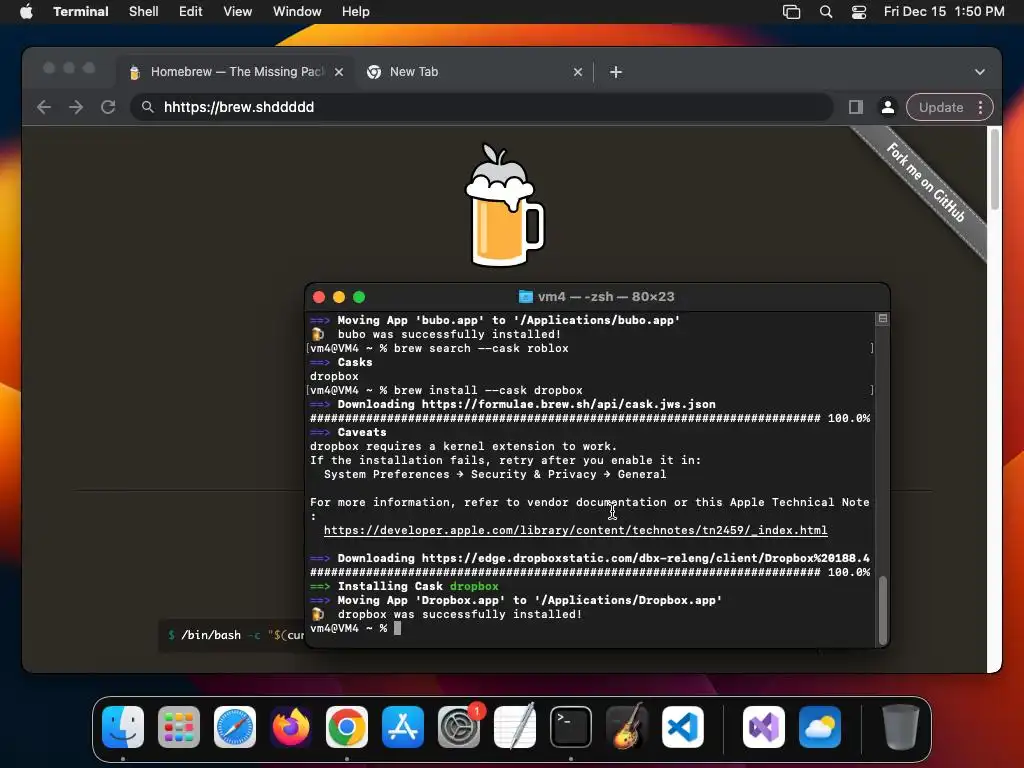1024x768 pixels.
Task: Click the terminal prompt cursor line
Action: coord(356,628)
